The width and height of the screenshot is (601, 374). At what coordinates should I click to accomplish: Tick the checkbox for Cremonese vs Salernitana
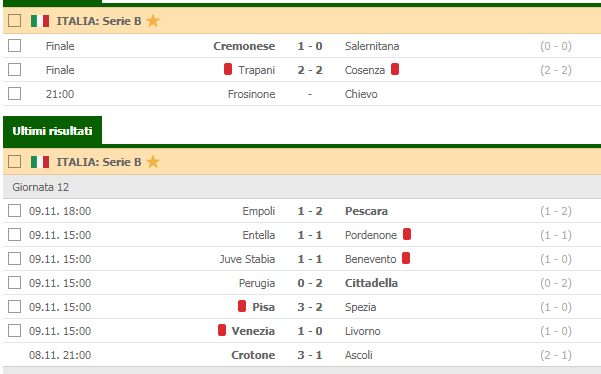coord(15,46)
